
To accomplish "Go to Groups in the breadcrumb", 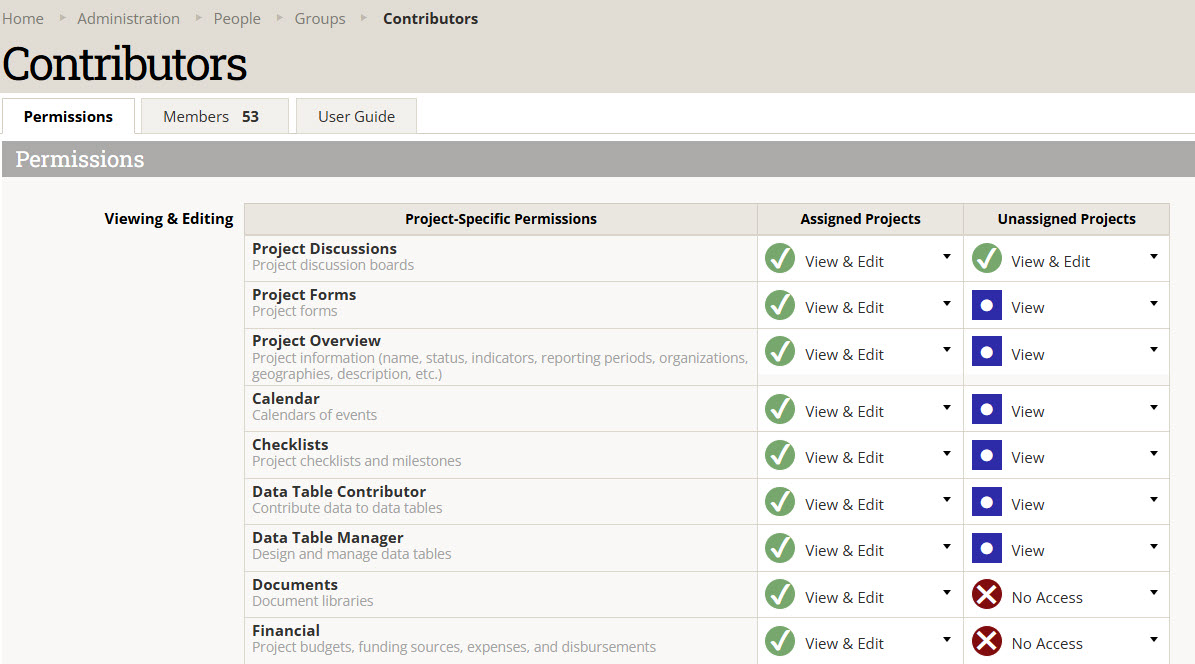I will 320,18.
